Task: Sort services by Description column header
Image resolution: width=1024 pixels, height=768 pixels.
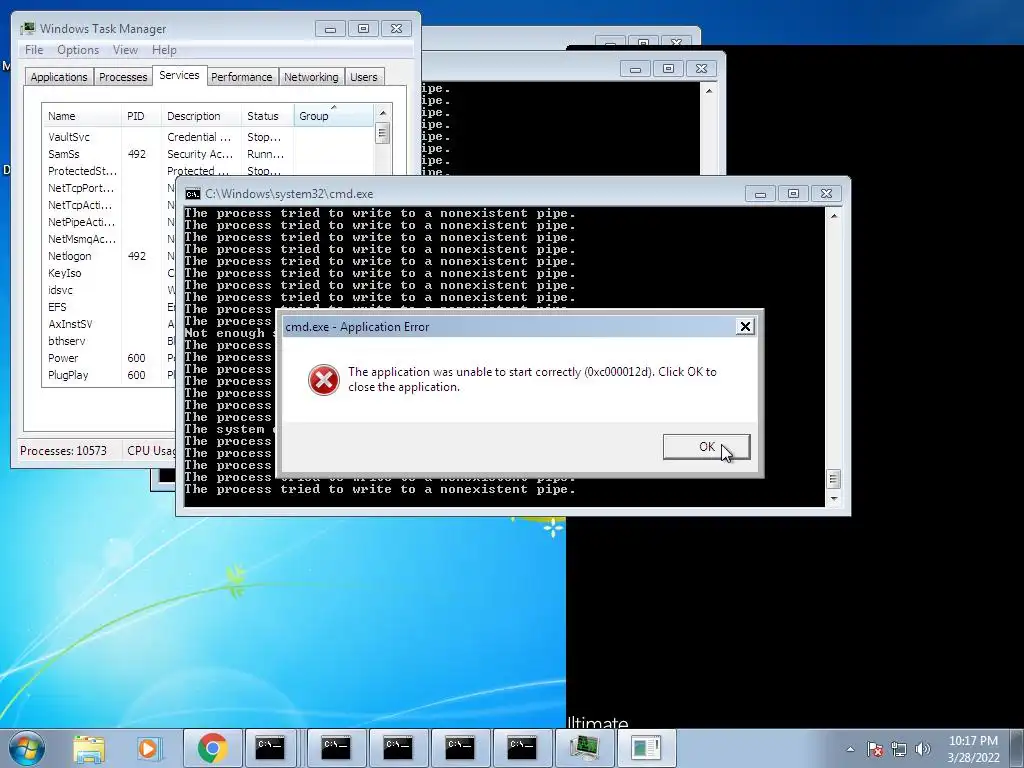Action: tap(201, 116)
